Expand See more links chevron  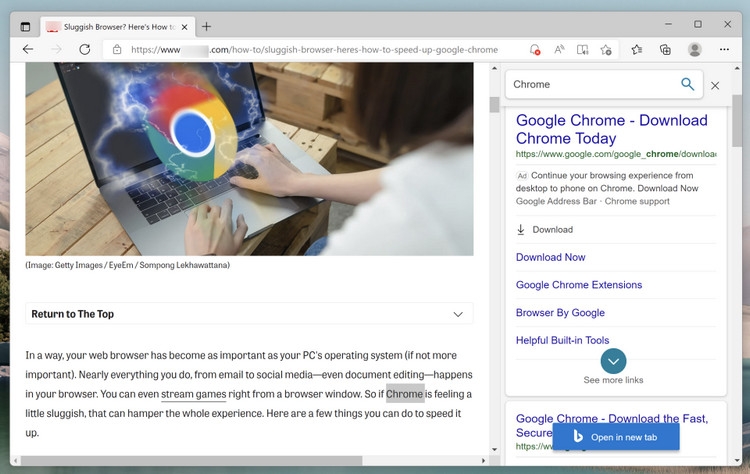[614, 361]
